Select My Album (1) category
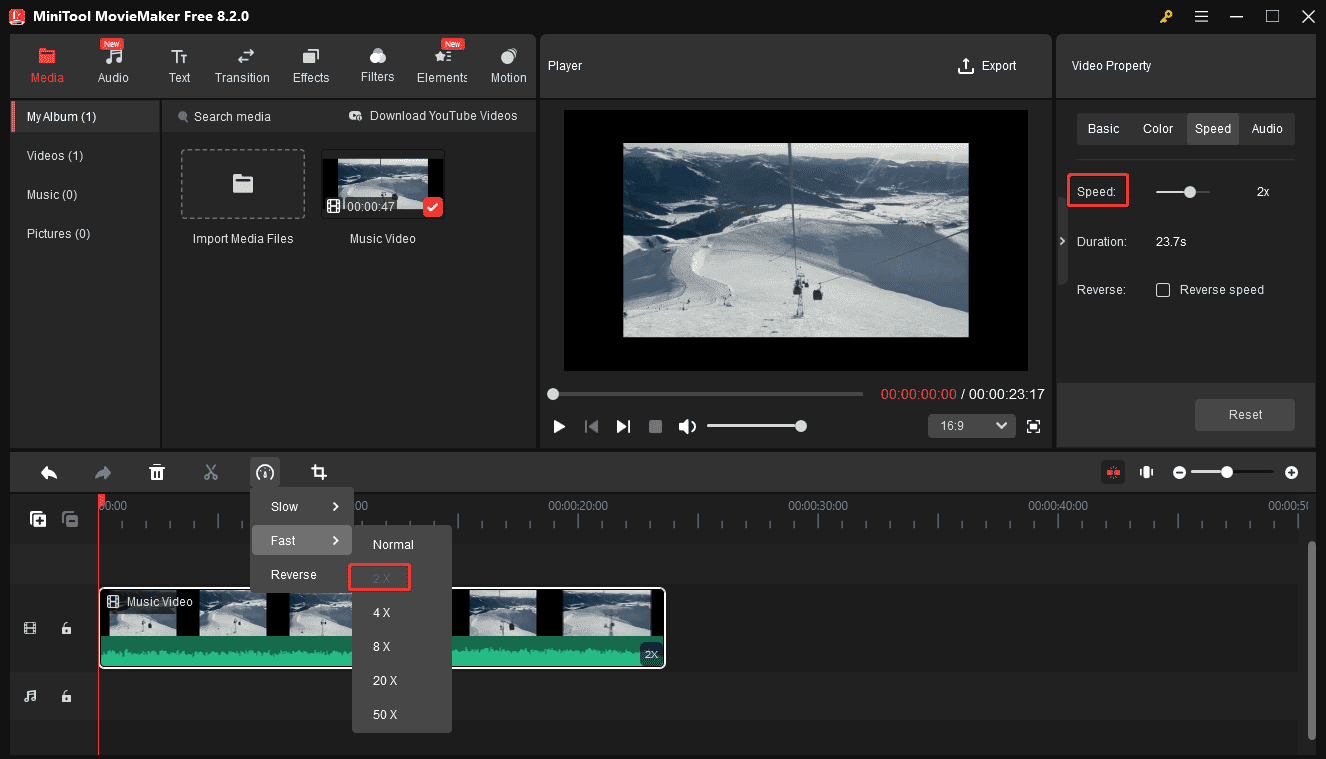 tap(85, 117)
